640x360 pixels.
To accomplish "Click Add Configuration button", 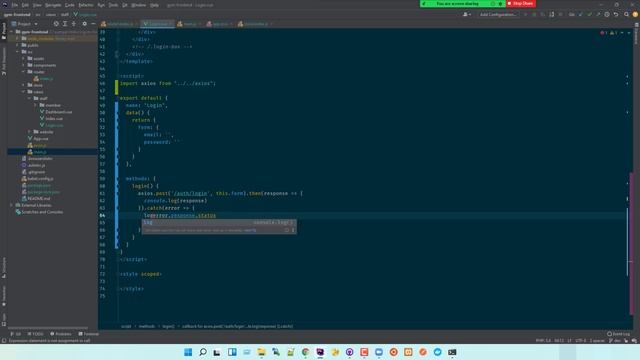I will 498,14.
